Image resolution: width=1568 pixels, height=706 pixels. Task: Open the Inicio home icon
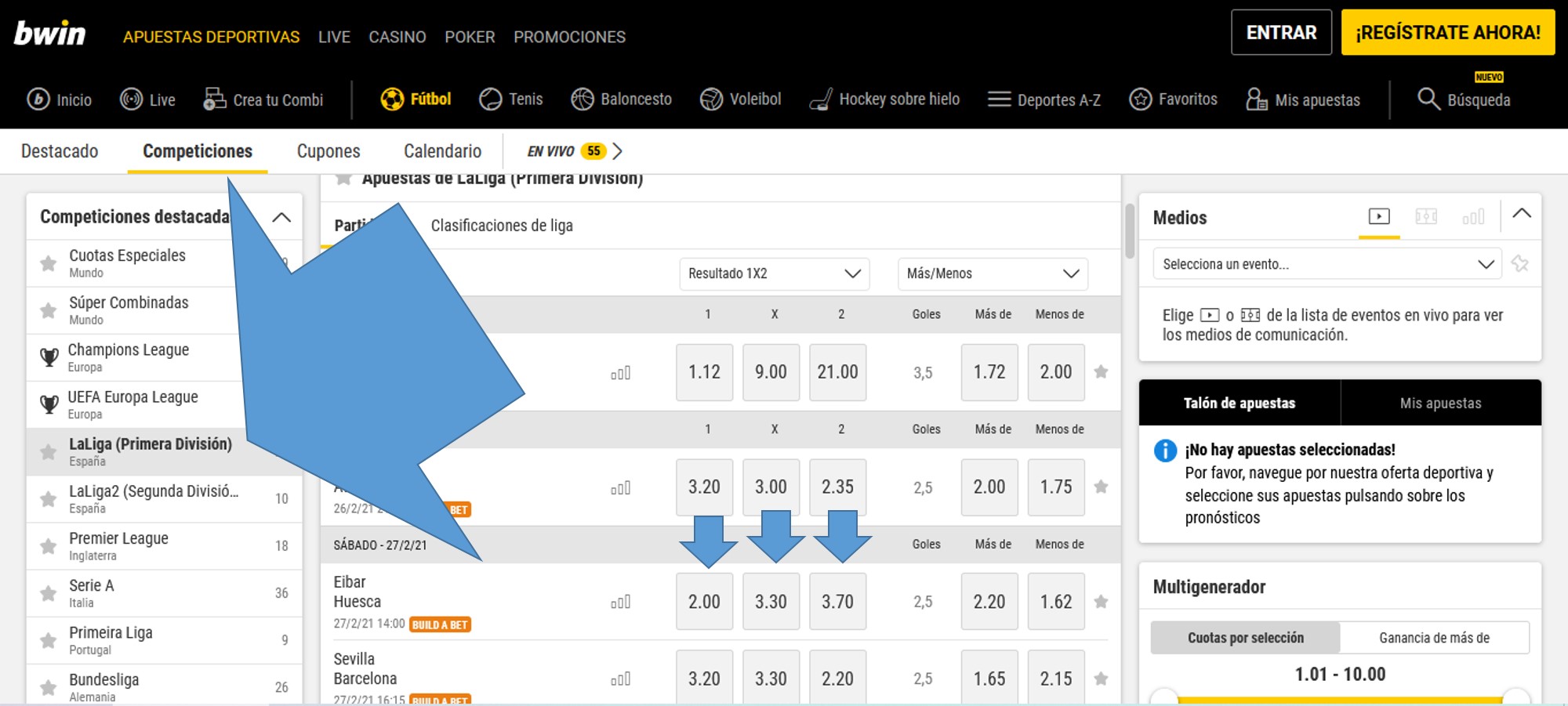click(38, 100)
